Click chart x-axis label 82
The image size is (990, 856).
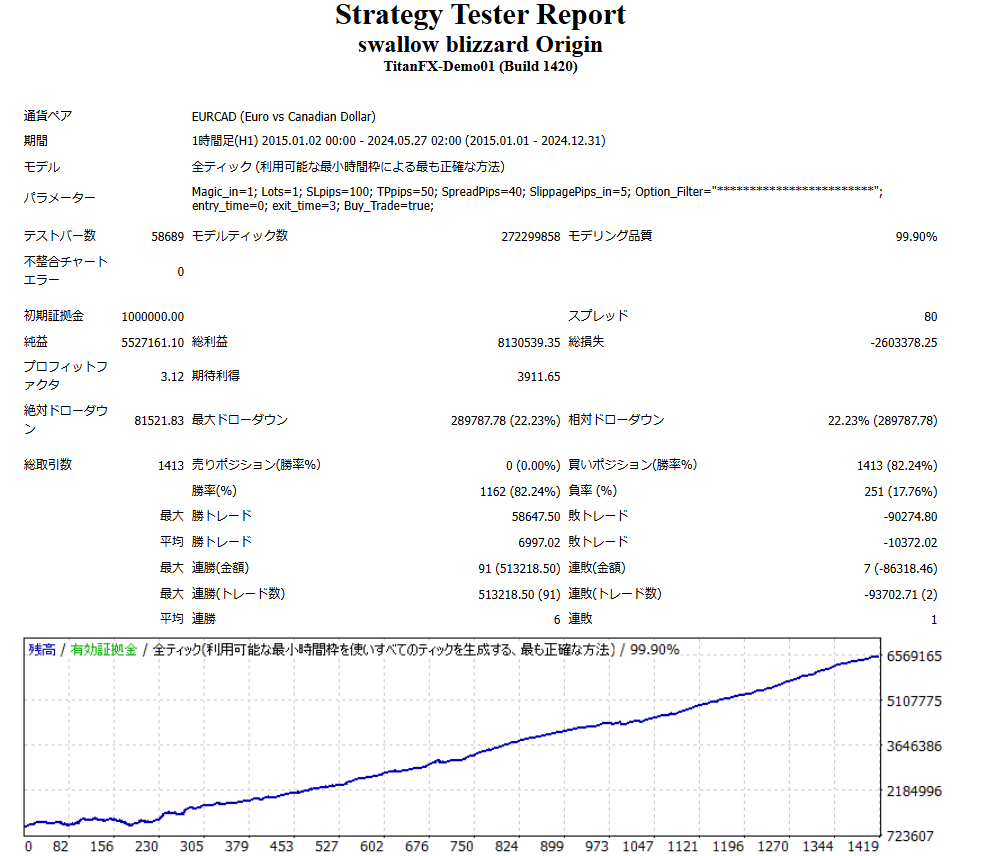coord(61,847)
